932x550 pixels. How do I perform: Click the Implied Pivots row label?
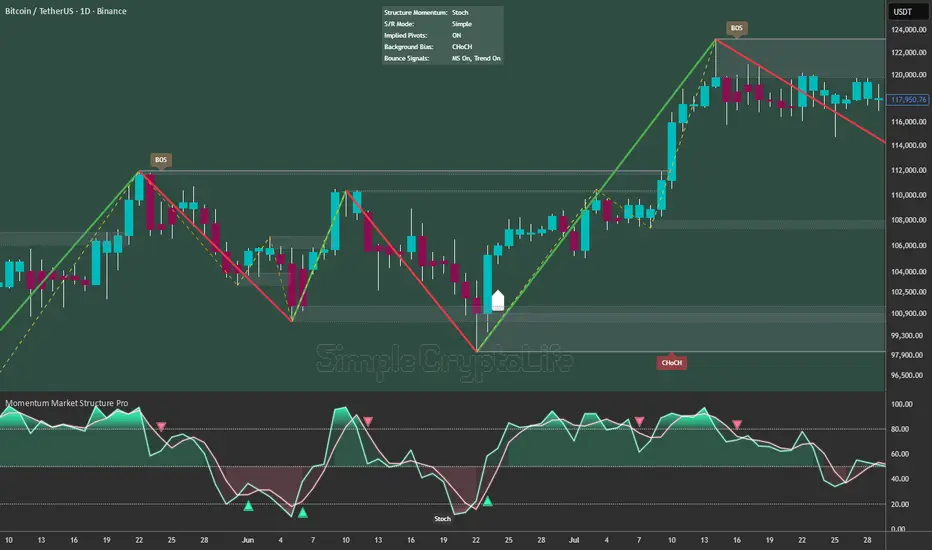point(405,35)
